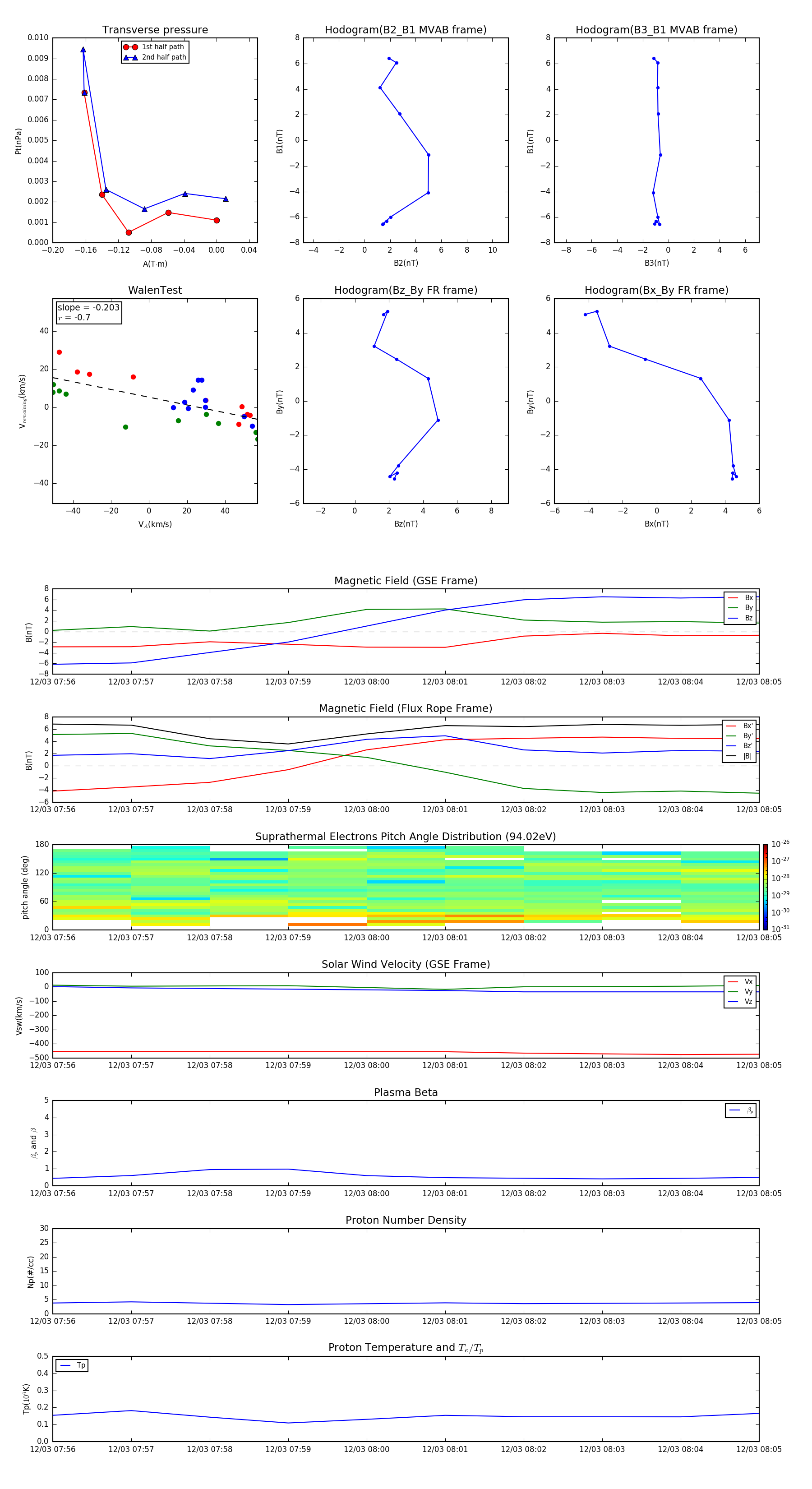Click the 'Transverse pressure' plot title
This screenshot has width=812, height=1489.
click(x=155, y=30)
